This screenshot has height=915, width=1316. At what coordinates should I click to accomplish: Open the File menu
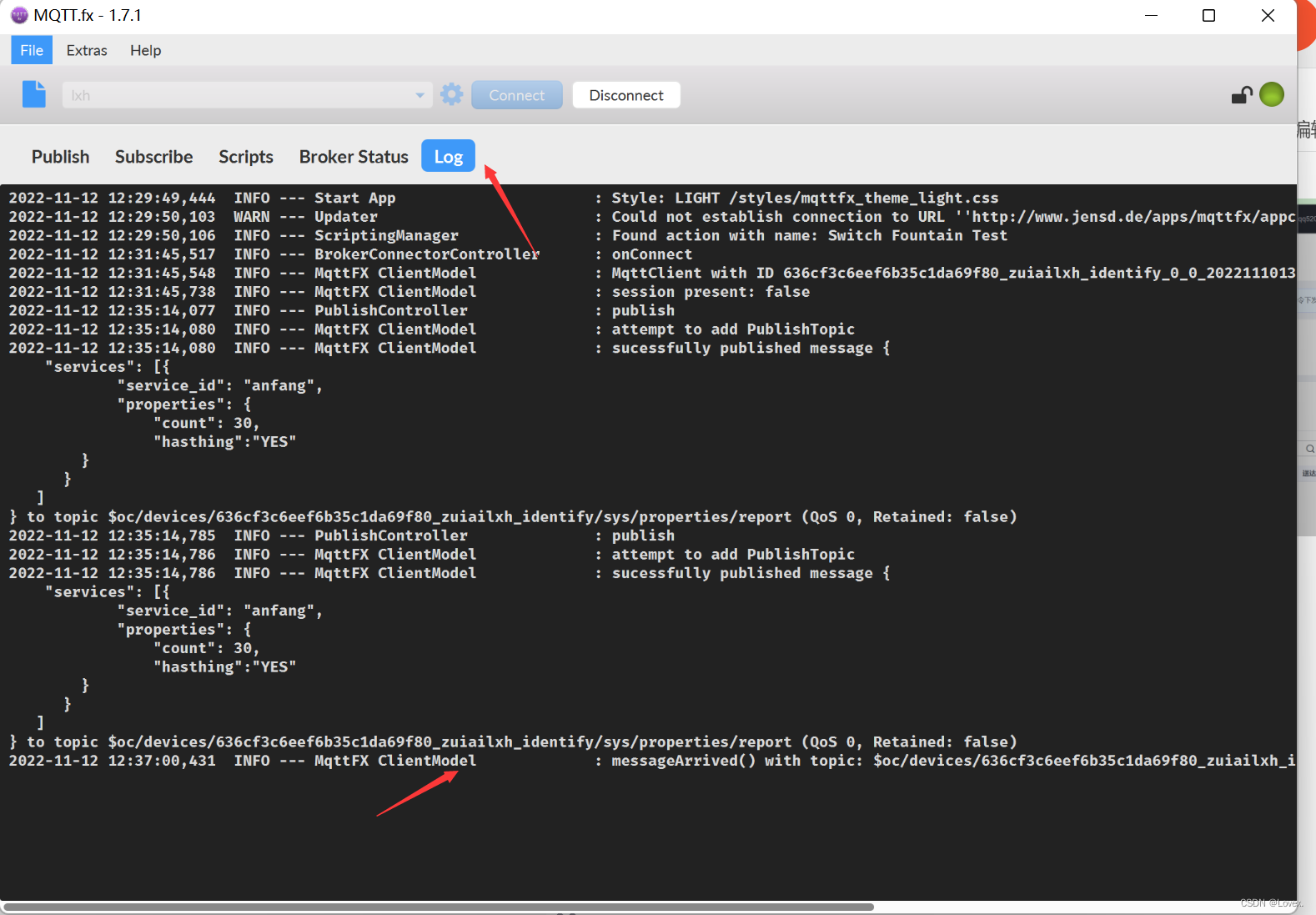[x=32, y=50]
